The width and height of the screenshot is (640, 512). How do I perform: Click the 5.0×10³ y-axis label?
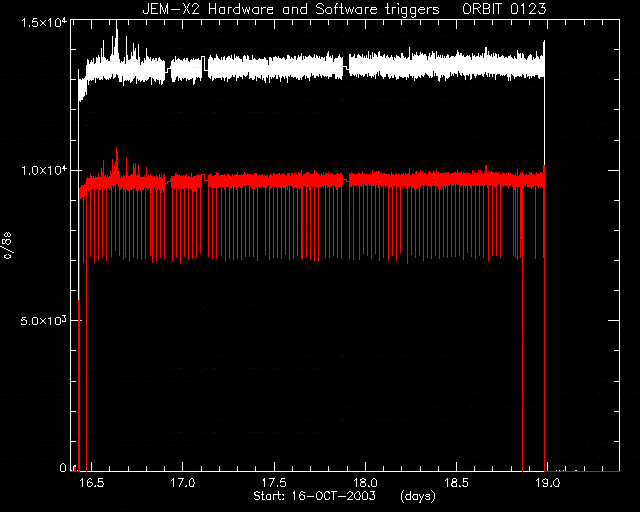coord(42,321)
